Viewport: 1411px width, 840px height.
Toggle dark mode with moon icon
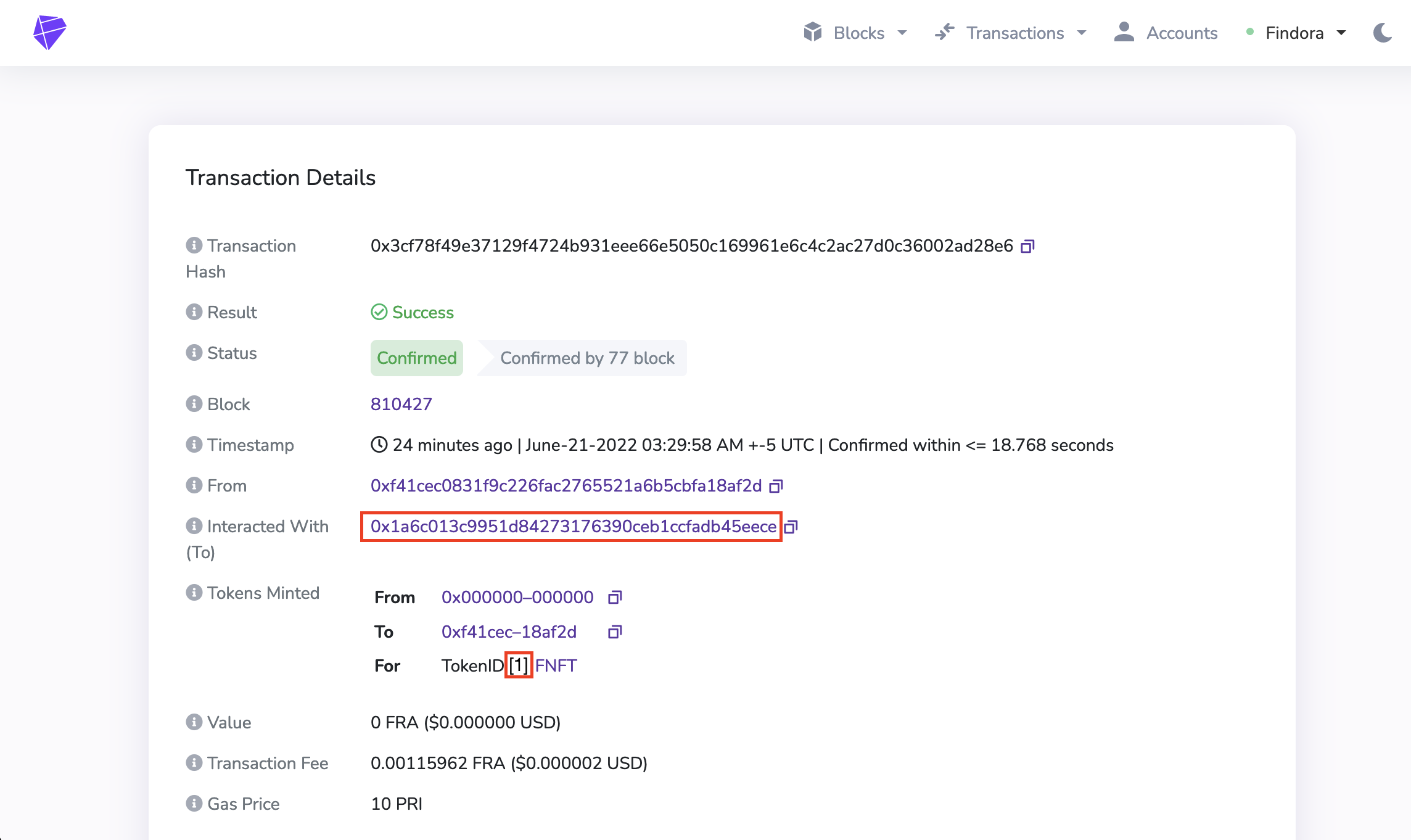click(1383, 33)
